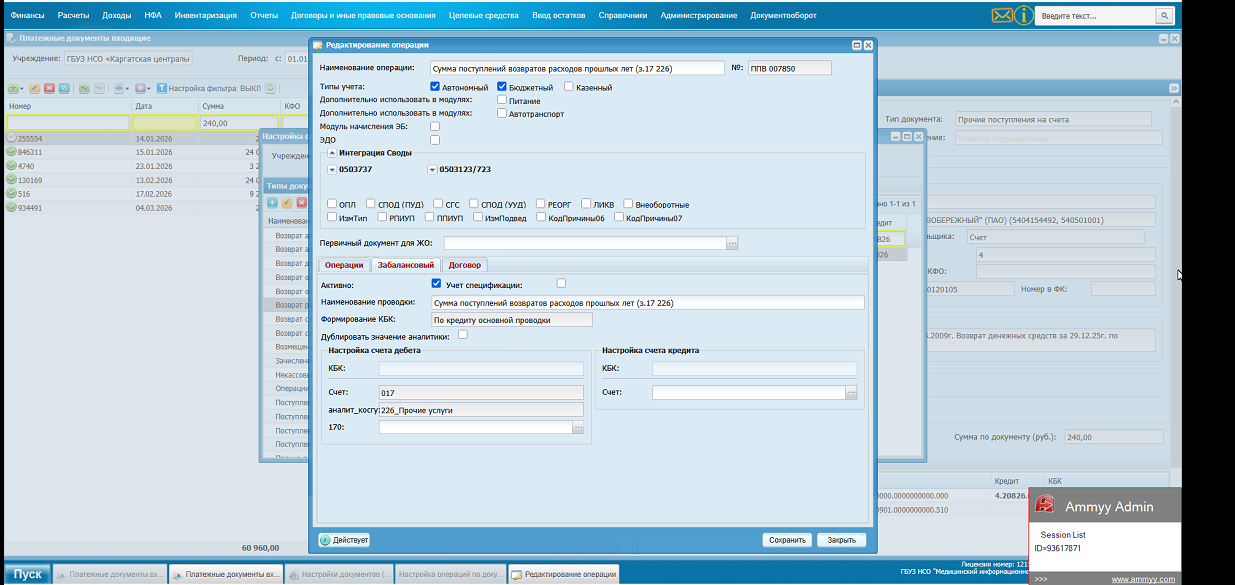This screenshot has width=1235, height=585.
Task: Toggle the 'Модуль начисления ЭБ' checkbox
Action: coord(435,126)
